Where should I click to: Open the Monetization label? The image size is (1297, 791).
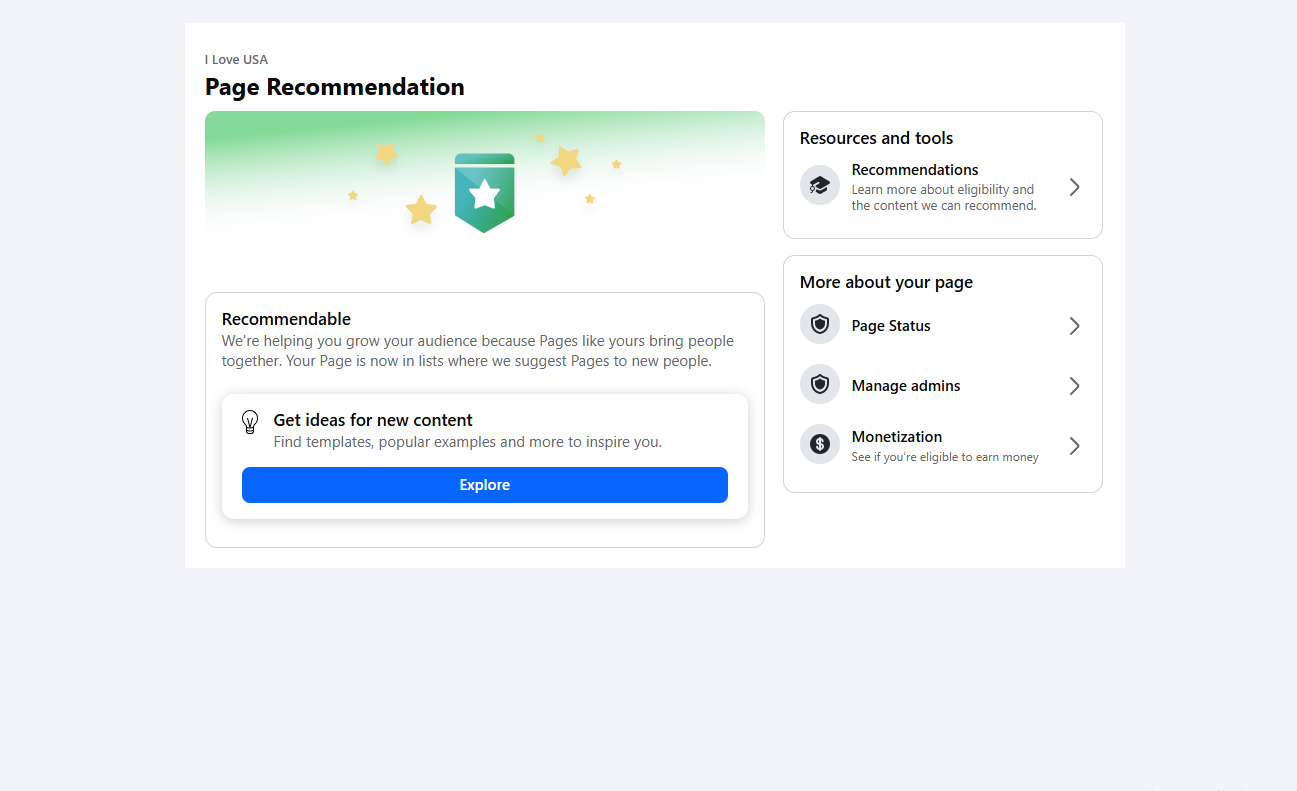897,437
